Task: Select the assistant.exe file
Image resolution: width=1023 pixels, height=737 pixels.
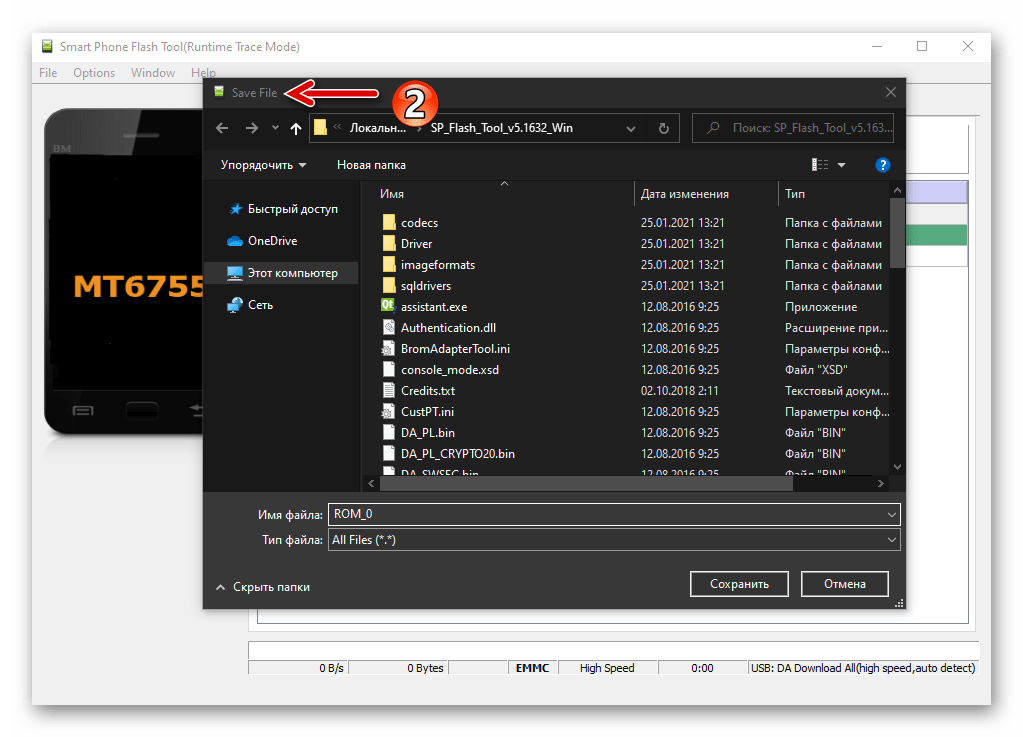Action: (x=434, y=307)
